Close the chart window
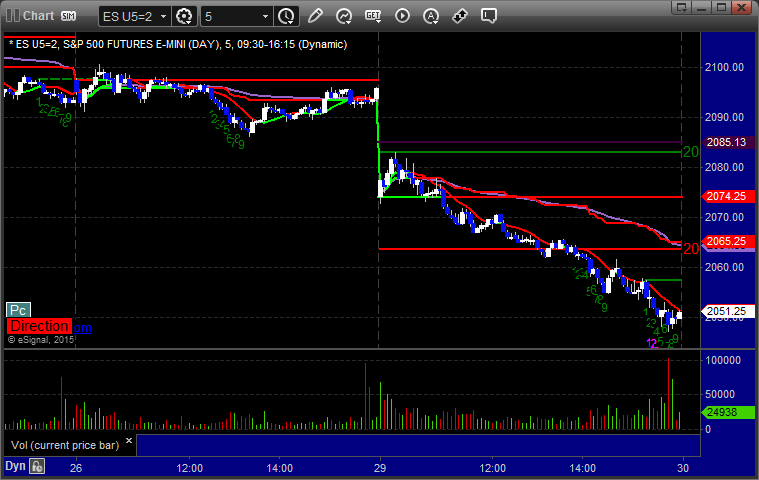Viewport: 759px width, 480px height. [x=741, y=7]
